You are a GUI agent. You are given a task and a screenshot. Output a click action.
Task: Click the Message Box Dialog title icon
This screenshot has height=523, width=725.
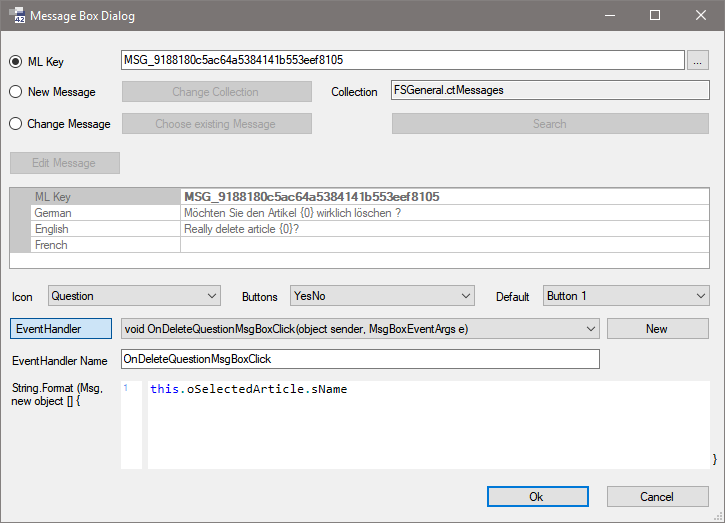17,15
